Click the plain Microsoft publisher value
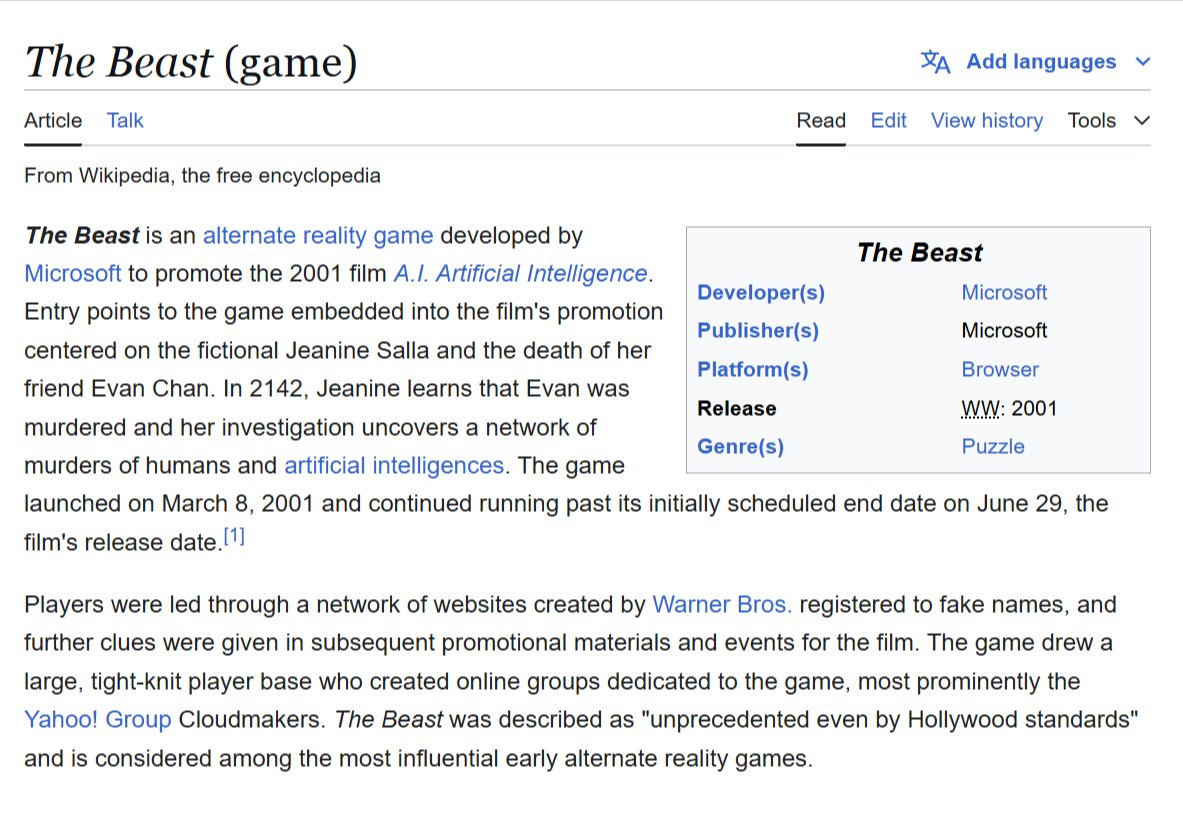The height and width of the screenshot is (819, 1183). 1004,330
